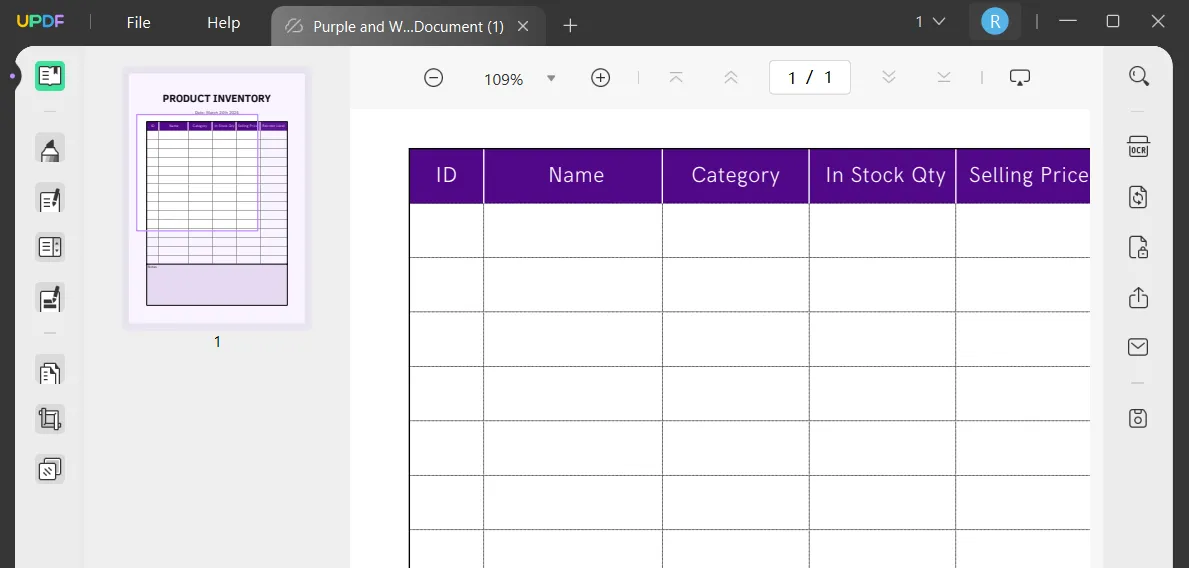Start slideshow presentation mode
Screen dimensions: 1189x568
(1020, 77)
